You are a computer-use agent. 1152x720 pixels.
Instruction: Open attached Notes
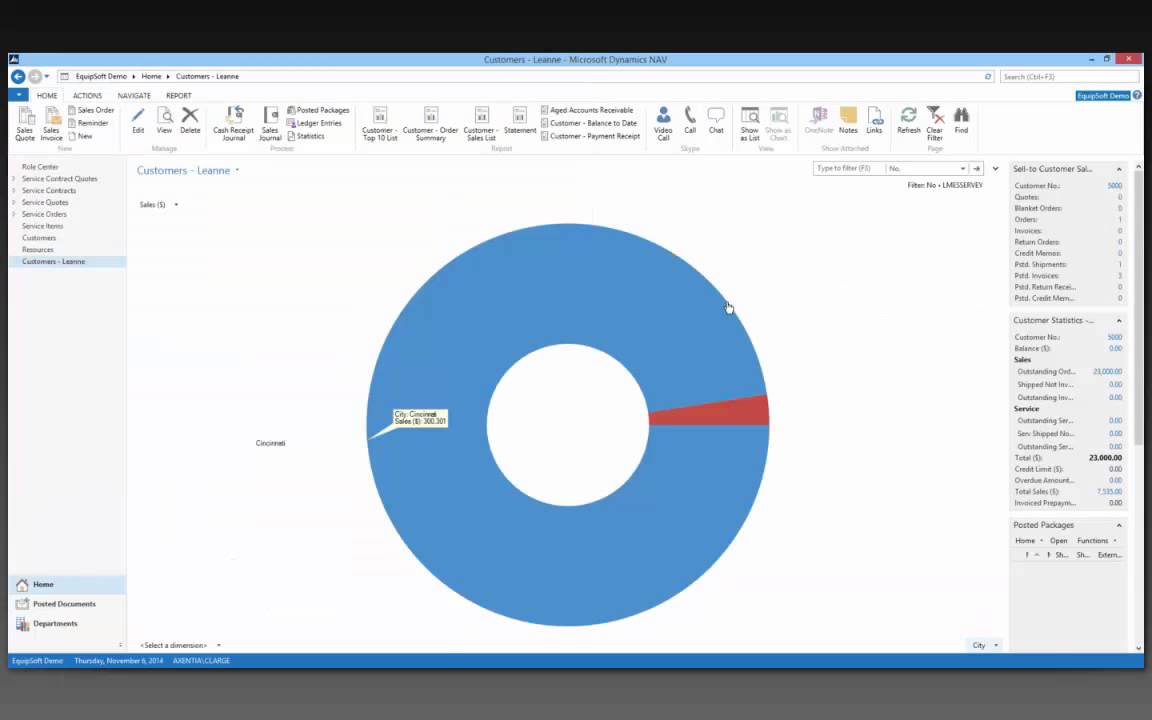click(849, 120)
